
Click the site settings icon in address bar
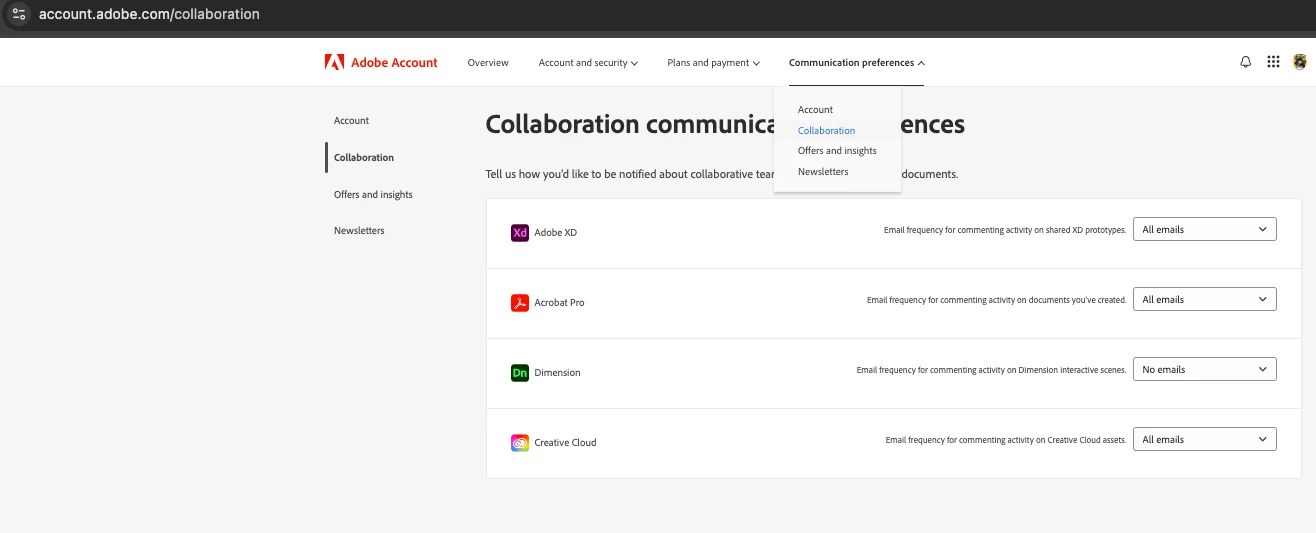18,14
